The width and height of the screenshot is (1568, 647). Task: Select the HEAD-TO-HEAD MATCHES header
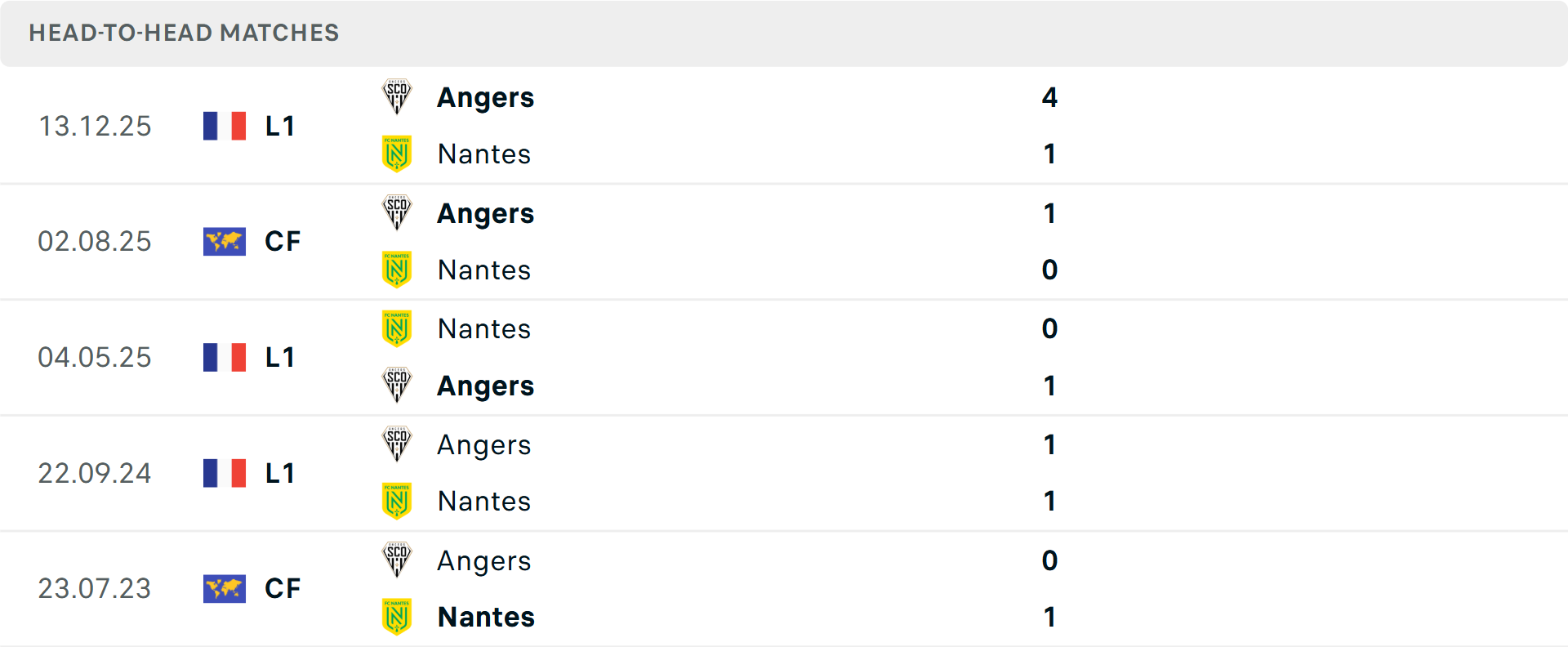[184, 33]
